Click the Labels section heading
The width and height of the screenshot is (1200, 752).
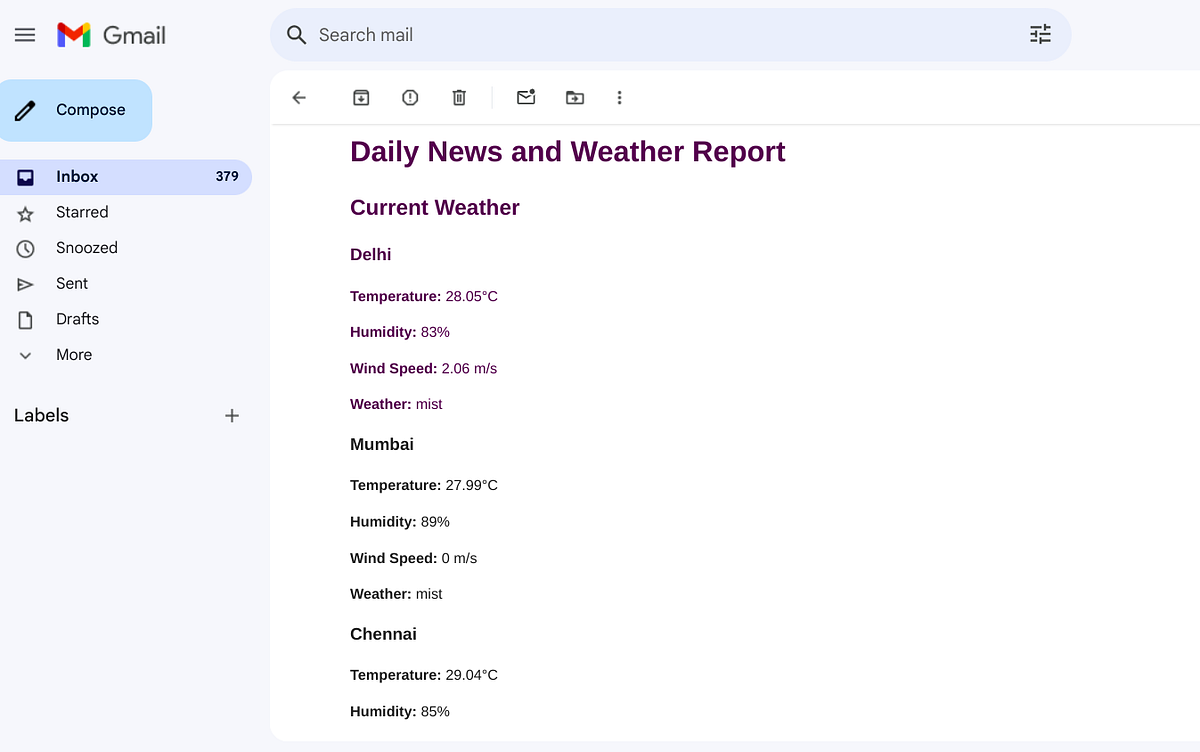point(41,415)
